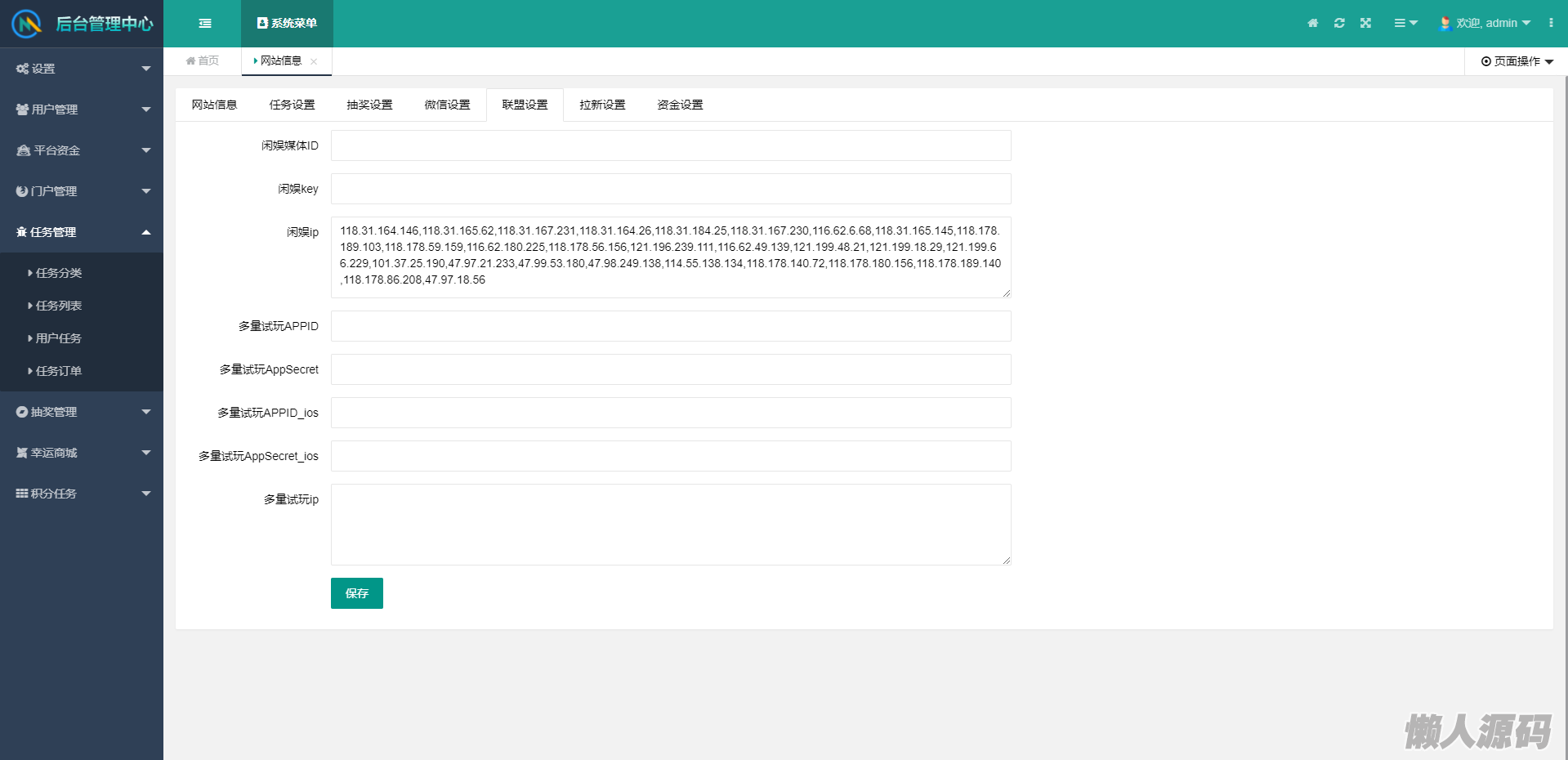This screenshot has width=1568, height=760.
Task: Click the sidebar collapse menu icon
Action: (x=205, y=24)
